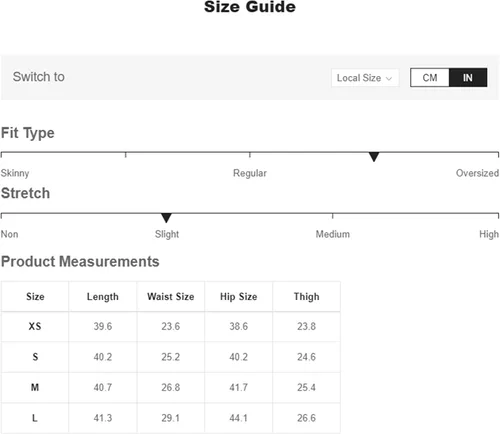Click the Hip Size column header

(x=239, y=297)
